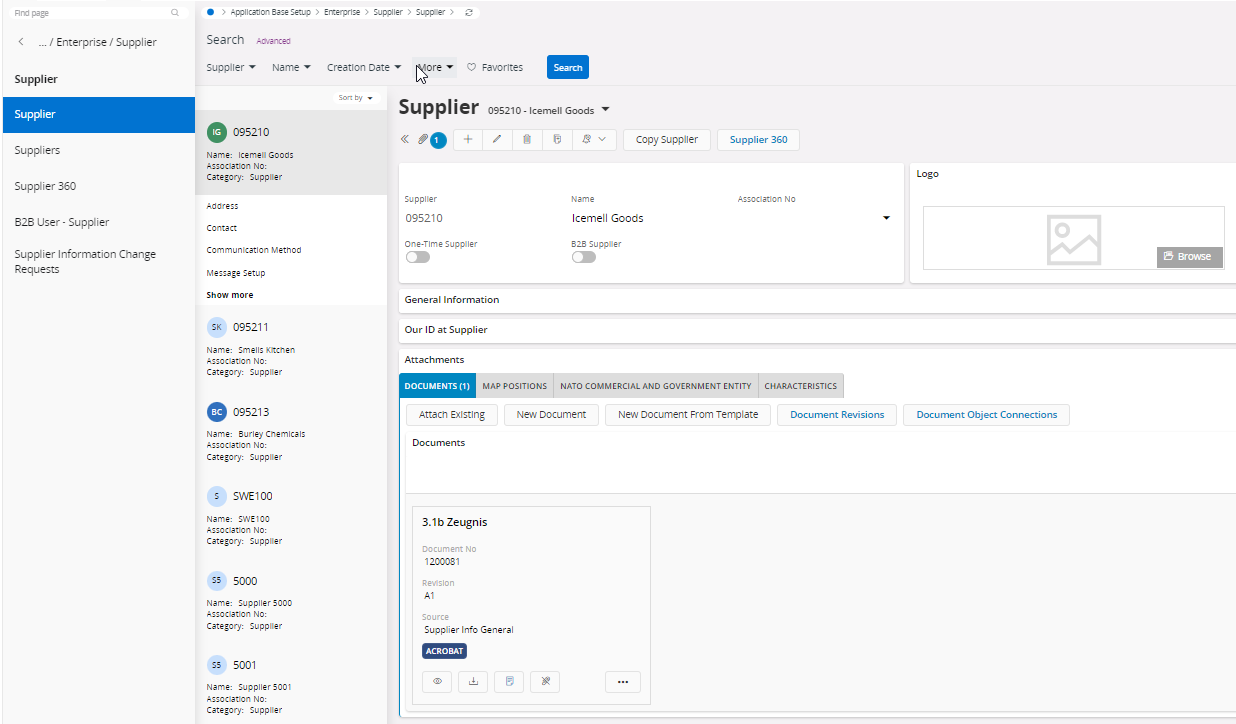Expand the General Information section
1236x724 pixels.
tap(452, 300)
